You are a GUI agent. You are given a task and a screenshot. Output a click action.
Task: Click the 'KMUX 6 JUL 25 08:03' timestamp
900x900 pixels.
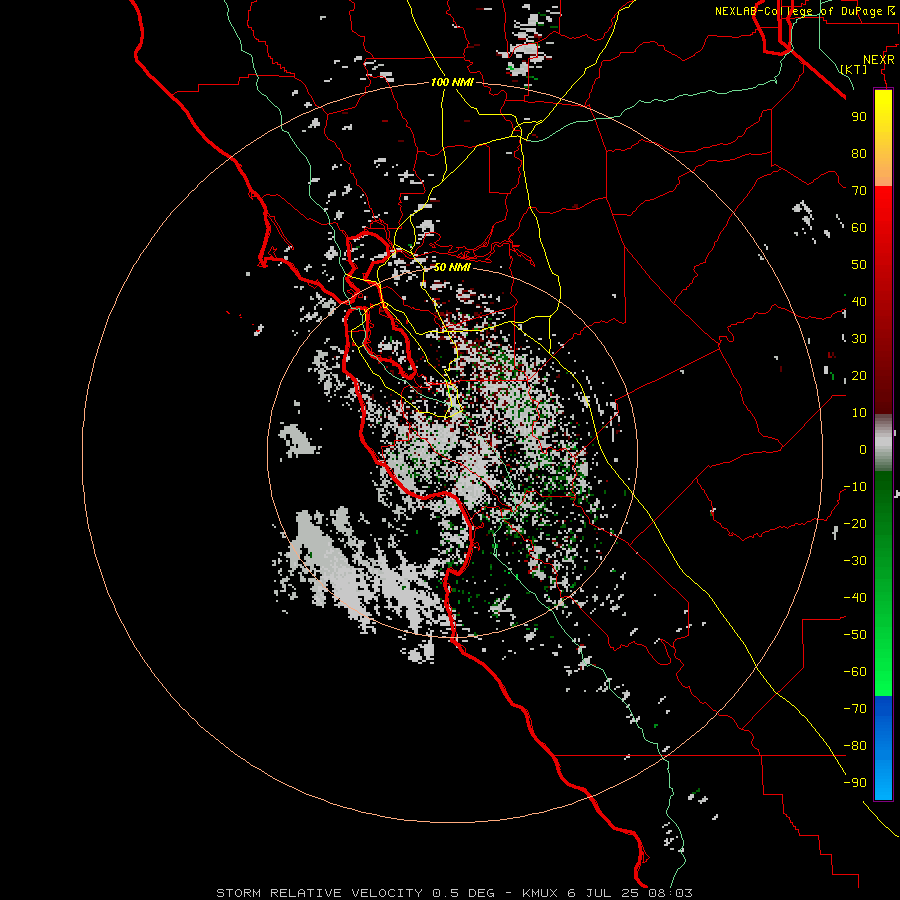point(607,893)
